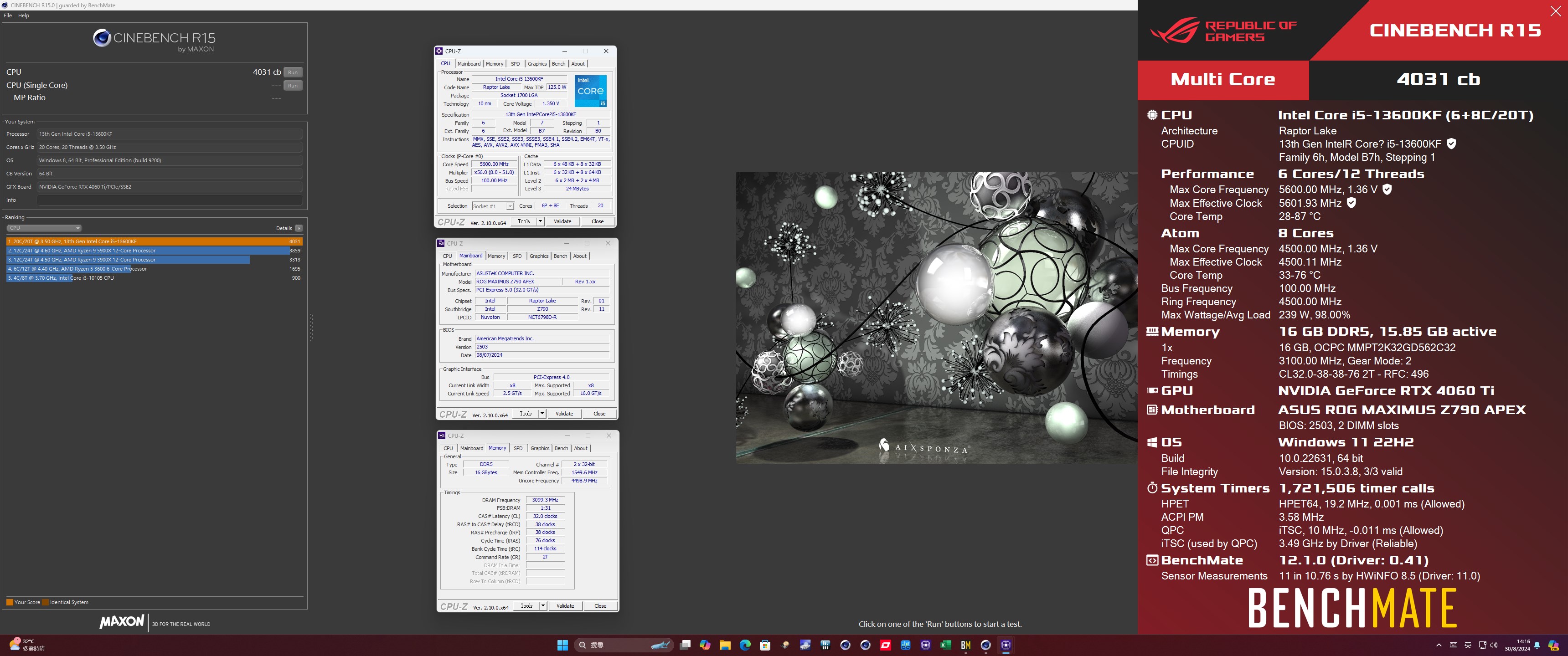The image size is (1568, 656).
Task: Click the verified shield beside Max Core Frequency
Action: click(1387, 189)
